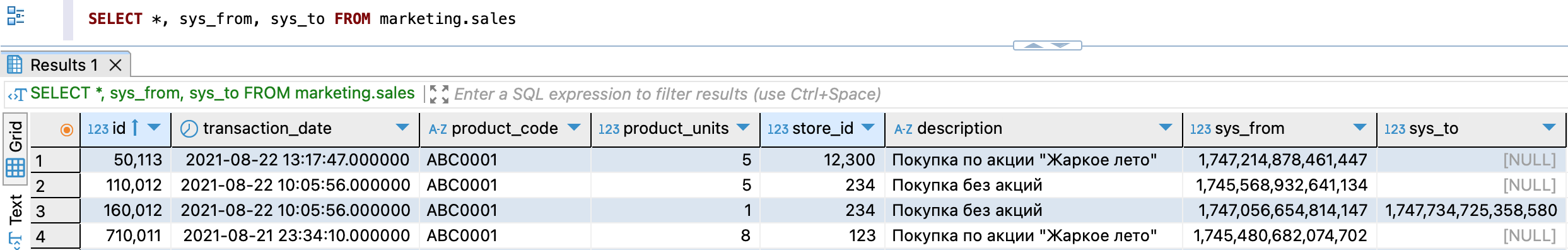
Task: Open the description column filter dropdown
Action: click(1166, 128)
